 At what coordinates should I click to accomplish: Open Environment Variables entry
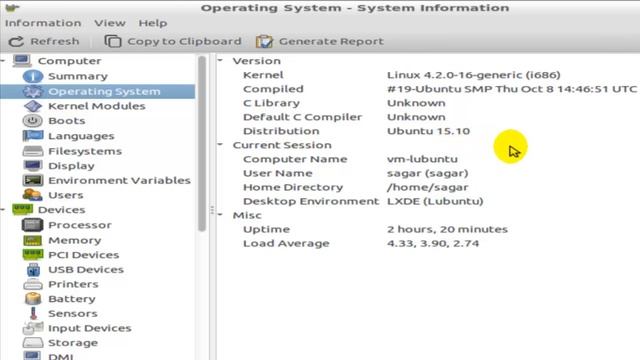tap(119, 180)
